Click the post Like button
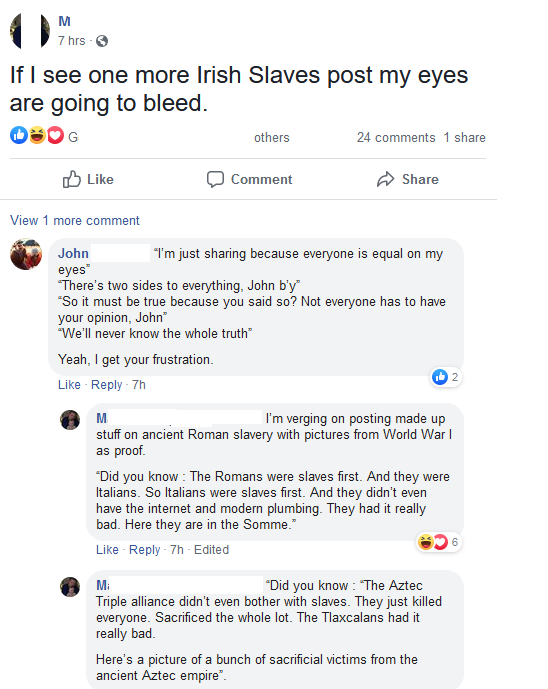The width and height of the screenshot is (548, 689). pos(88,179)
